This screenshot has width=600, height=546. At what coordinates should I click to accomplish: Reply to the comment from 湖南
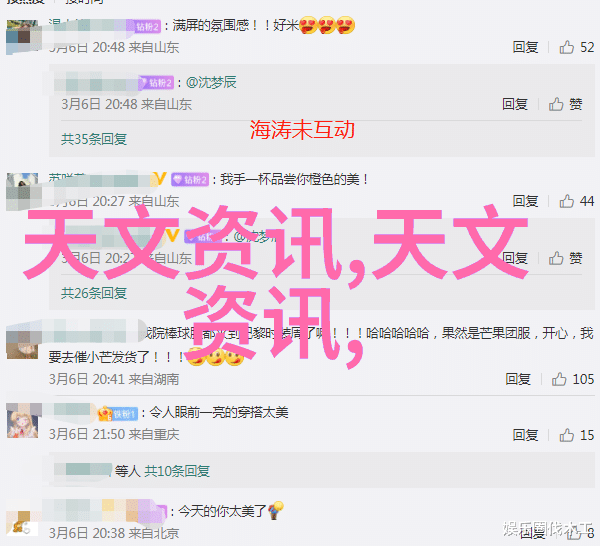(518, 379)
